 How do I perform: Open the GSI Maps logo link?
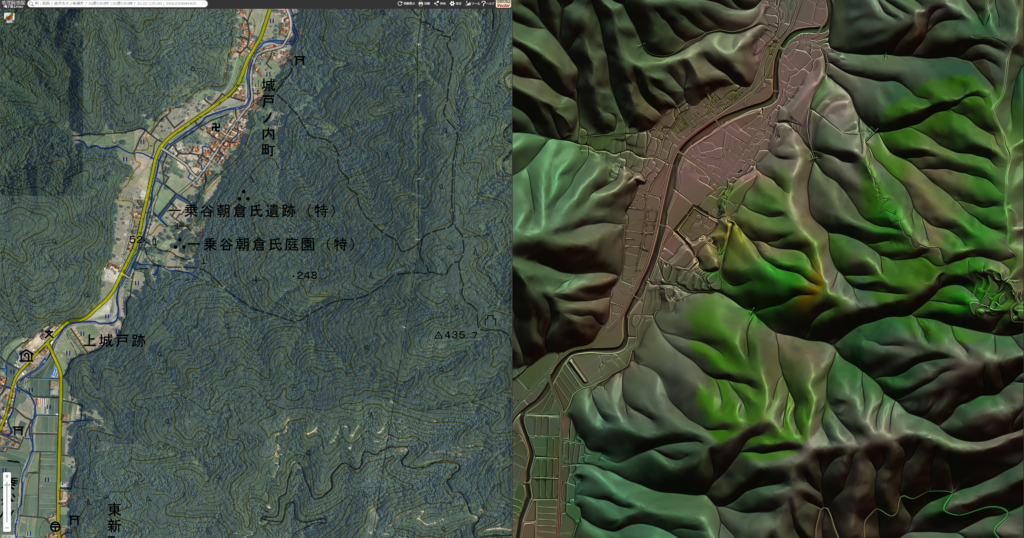[x=13, y=4]
